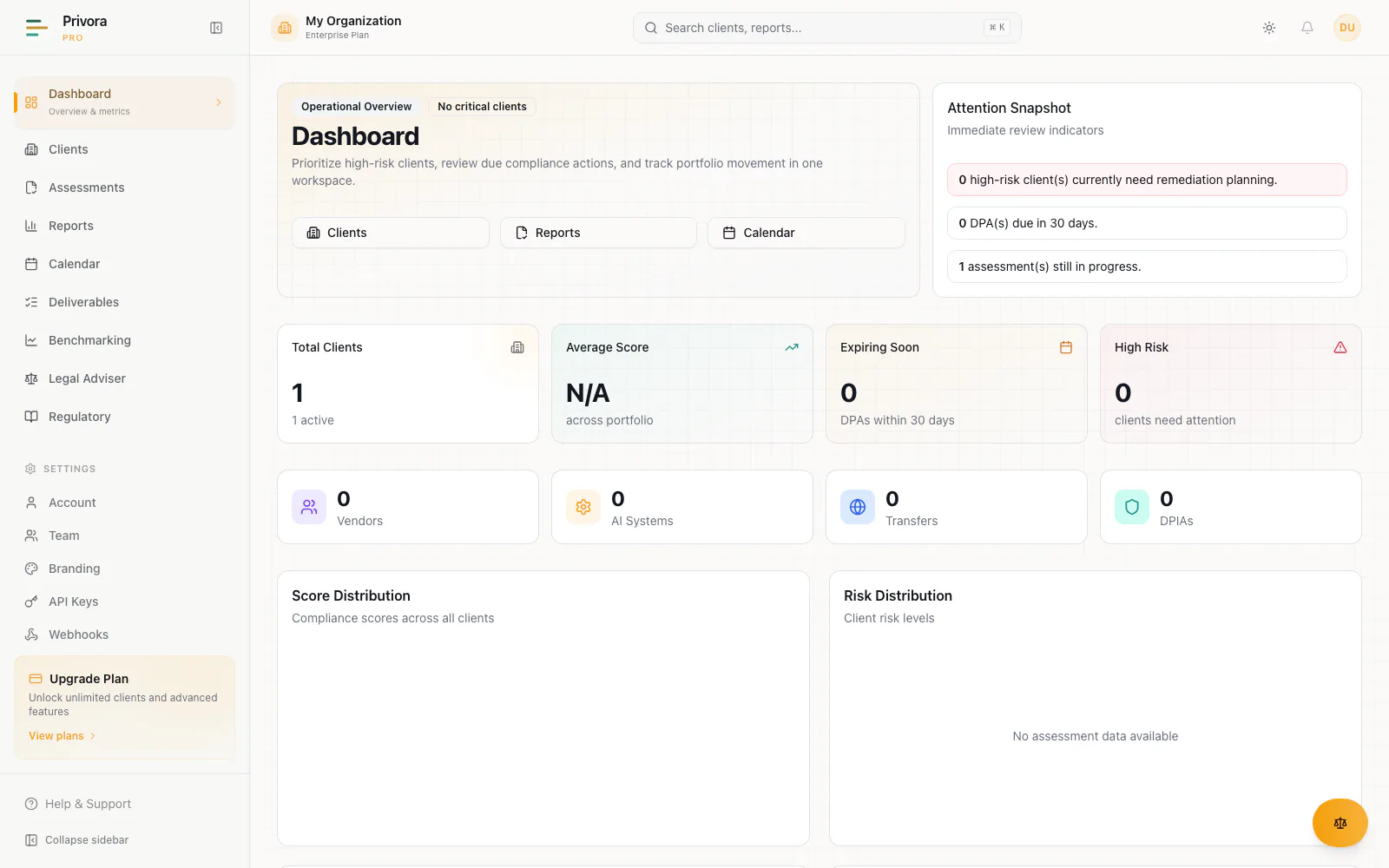Open Dashboard in the sidebar

(124, 102)
